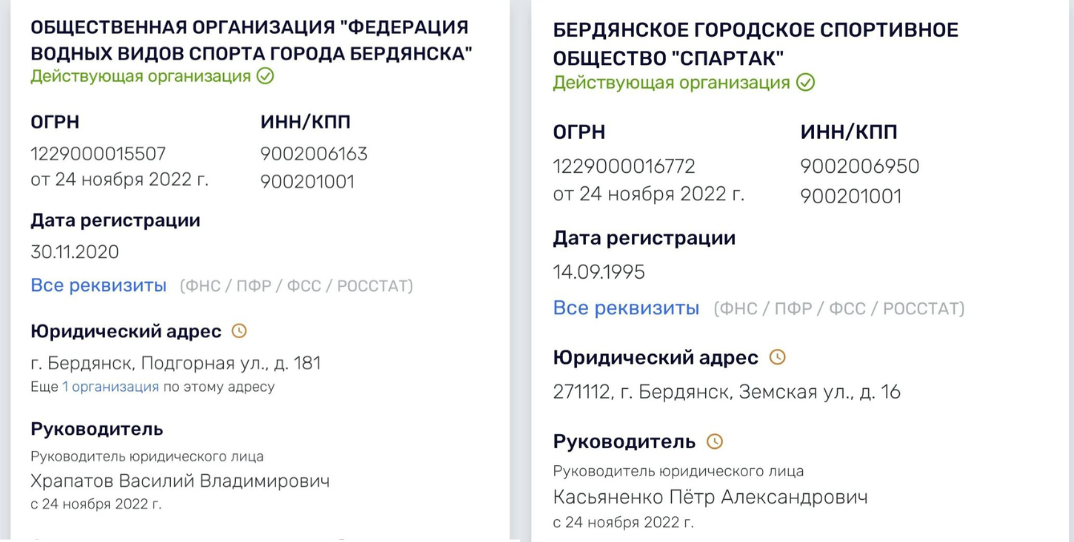Viewport: 1074px width, 542px height.
Task: Click Касьяненко Пётр Александрович director name
Action: point(710,497)
